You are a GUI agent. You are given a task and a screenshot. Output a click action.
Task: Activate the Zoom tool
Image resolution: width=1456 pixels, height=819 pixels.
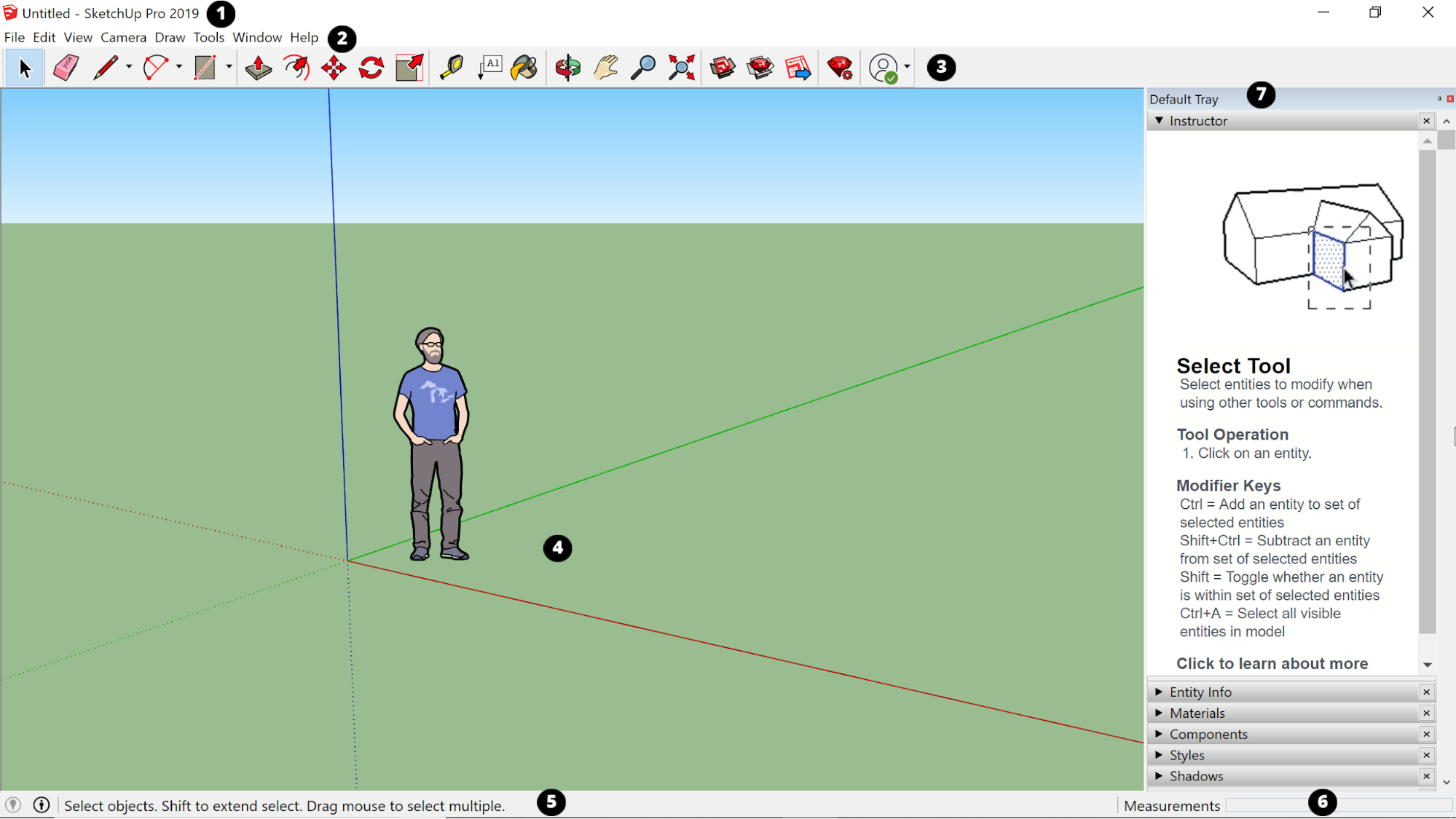(x=643, y=67)
